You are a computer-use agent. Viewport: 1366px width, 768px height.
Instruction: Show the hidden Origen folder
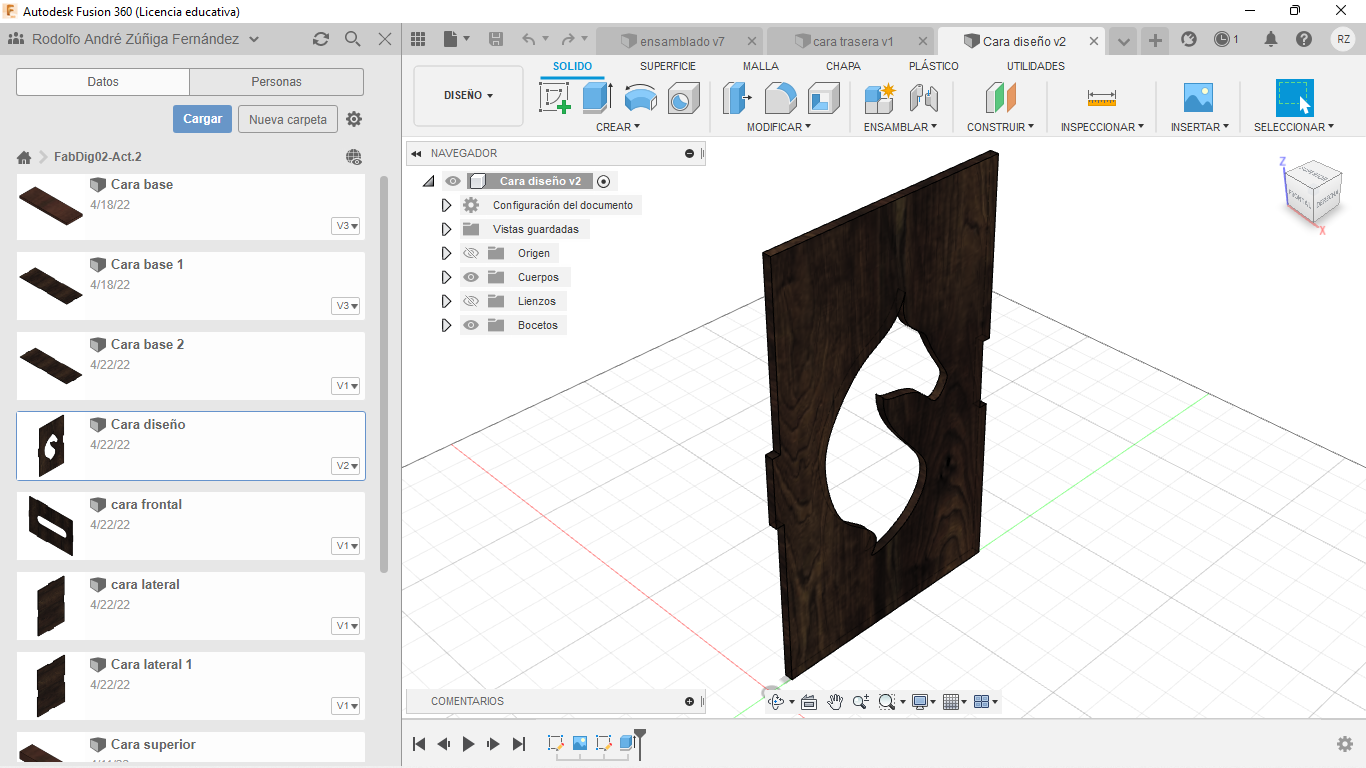click(471, 253)
